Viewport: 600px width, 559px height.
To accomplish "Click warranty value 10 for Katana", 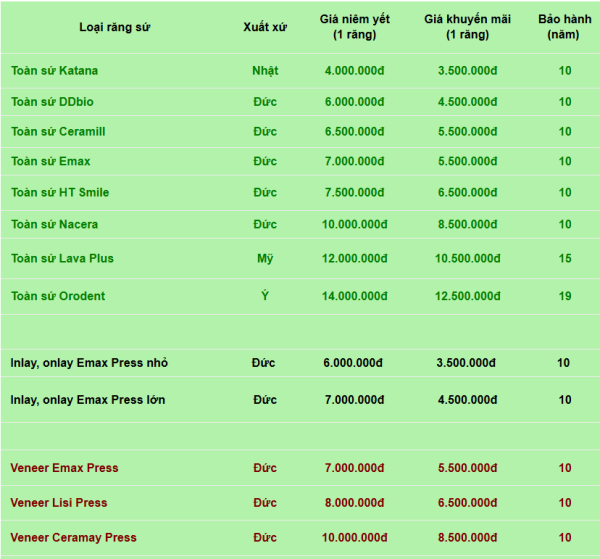I will tap(565, 71).
